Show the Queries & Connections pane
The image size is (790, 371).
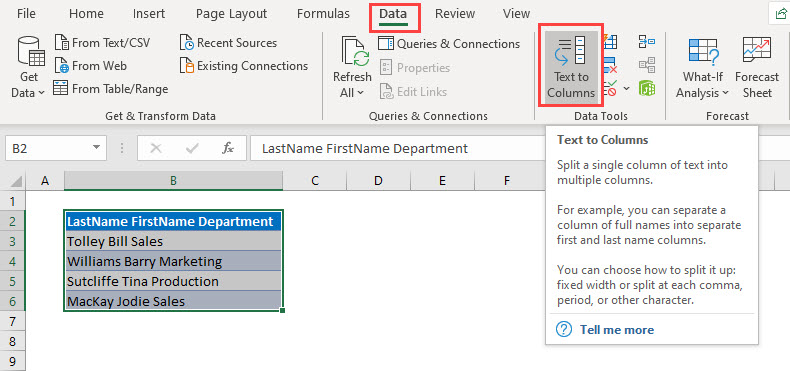click(x=449, y=44)
